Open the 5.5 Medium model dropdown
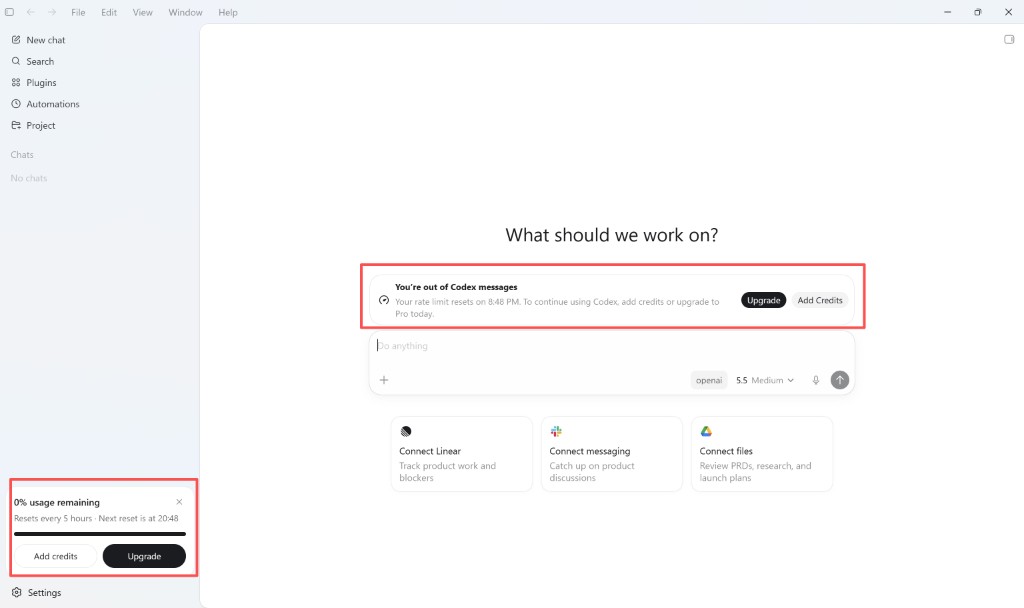 tap(765, 380)
